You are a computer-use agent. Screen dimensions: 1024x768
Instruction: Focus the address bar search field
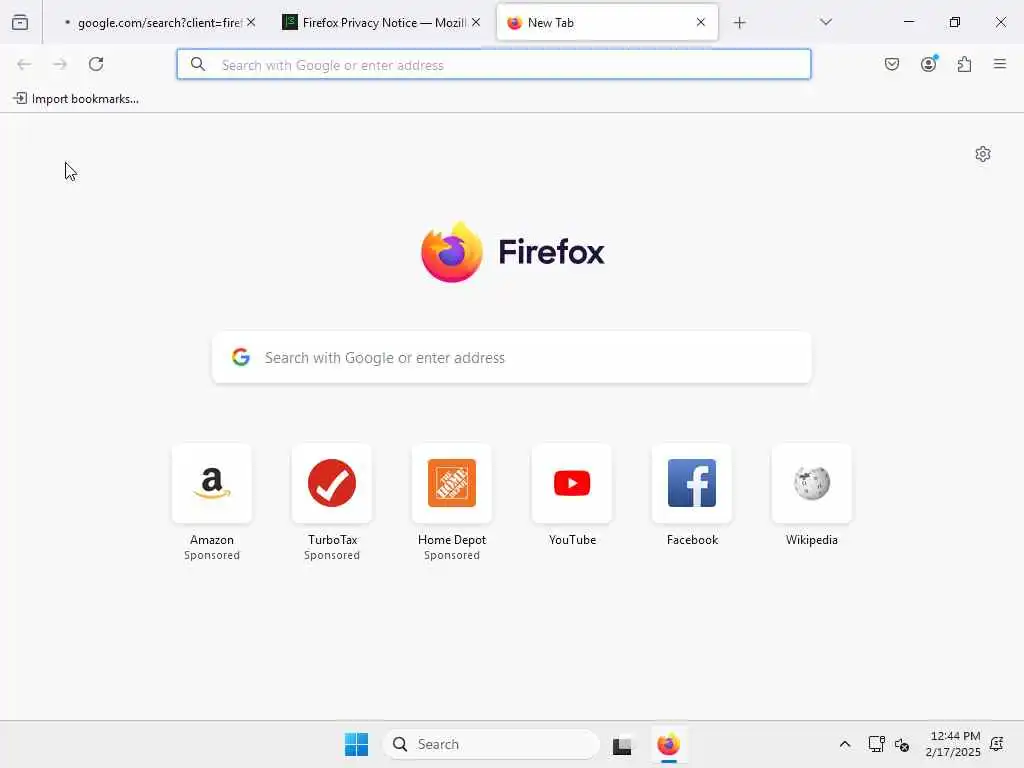pos(494,65)
